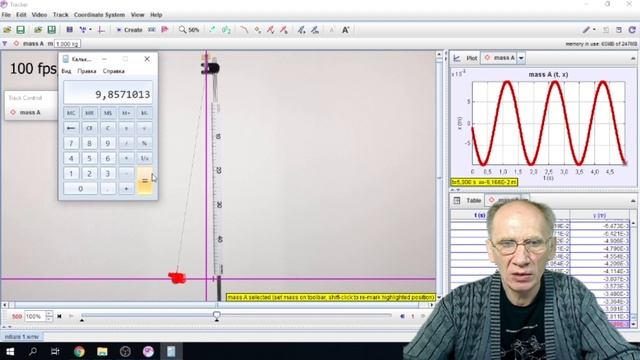This screenshot has height=360, width=640.
Task: Click the Save tab as icon
Action: (x=52, y=30)
